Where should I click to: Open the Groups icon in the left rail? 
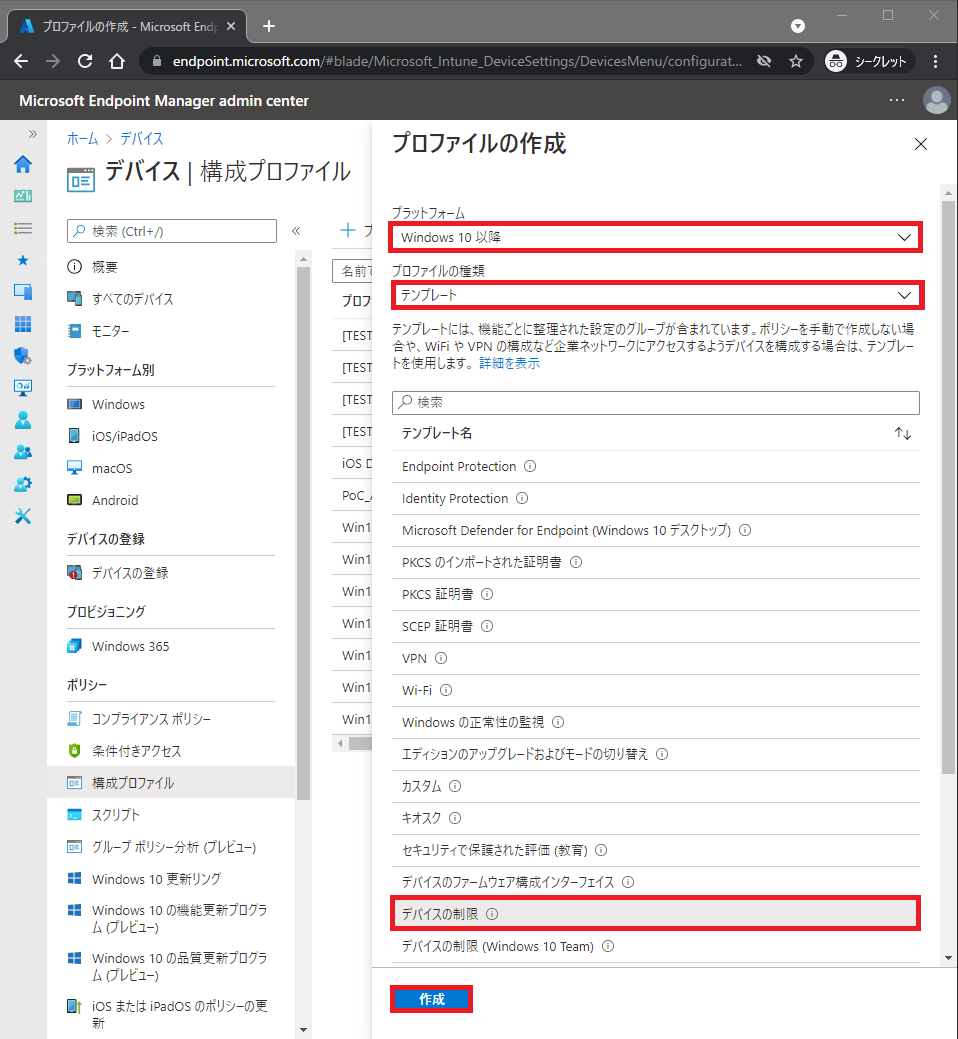coord(23,452)
